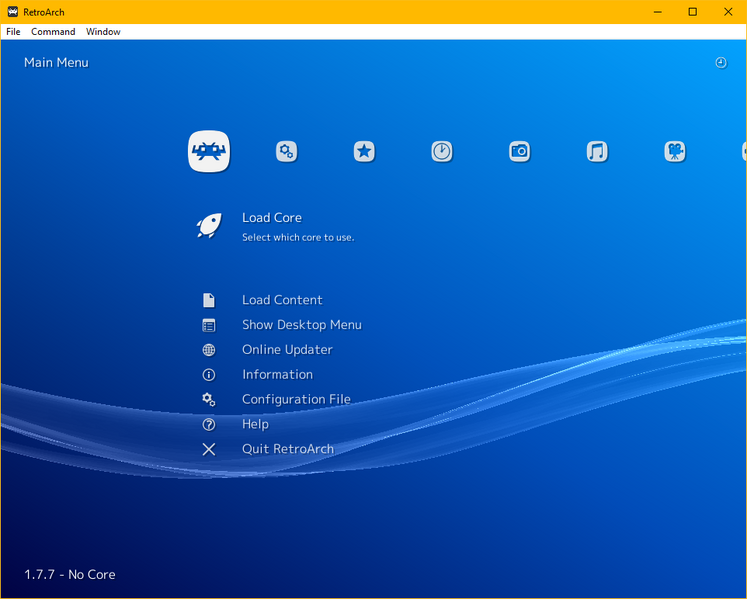This screenshot has height=599, width=747.
Task: Open the File menu
Action: [x=13, y=32]
